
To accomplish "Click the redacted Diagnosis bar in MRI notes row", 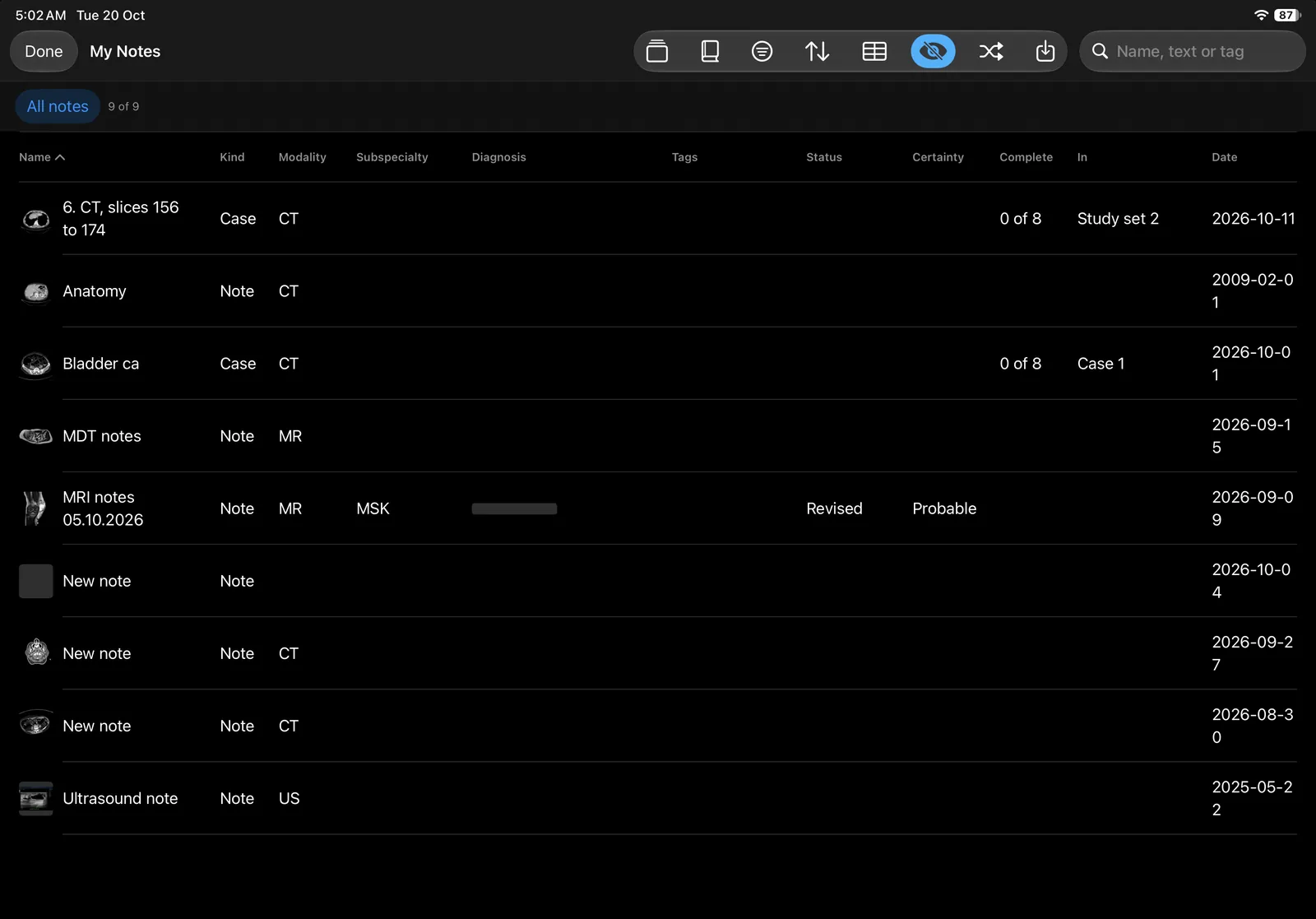I will click(x=514, y=508).
